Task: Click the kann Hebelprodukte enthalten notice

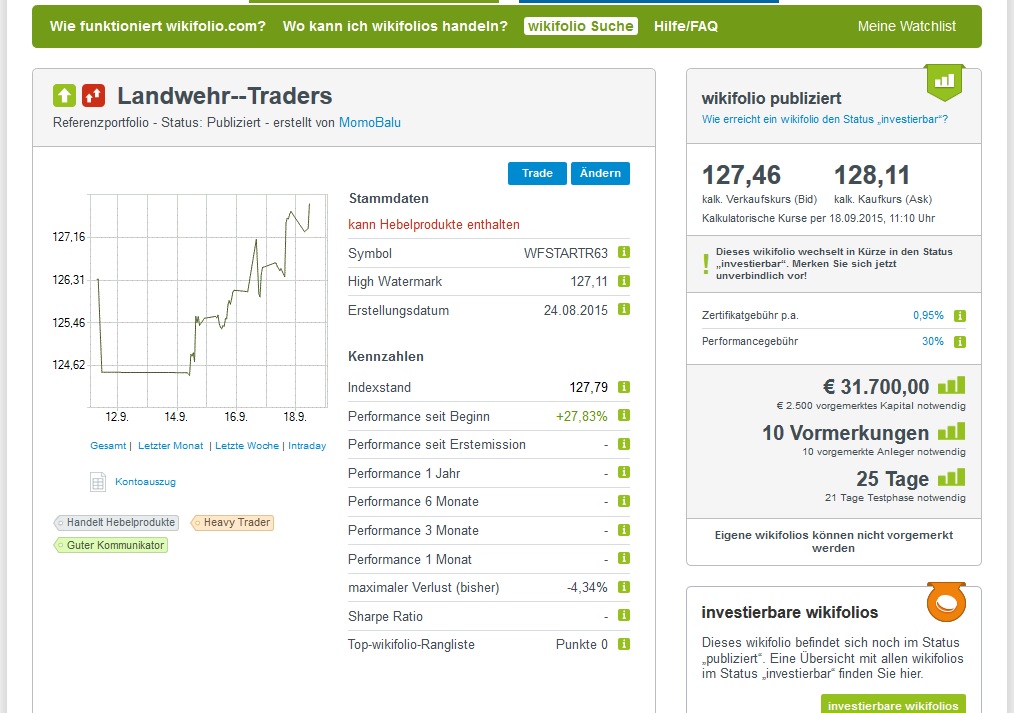Action: [x=434, y=225]
